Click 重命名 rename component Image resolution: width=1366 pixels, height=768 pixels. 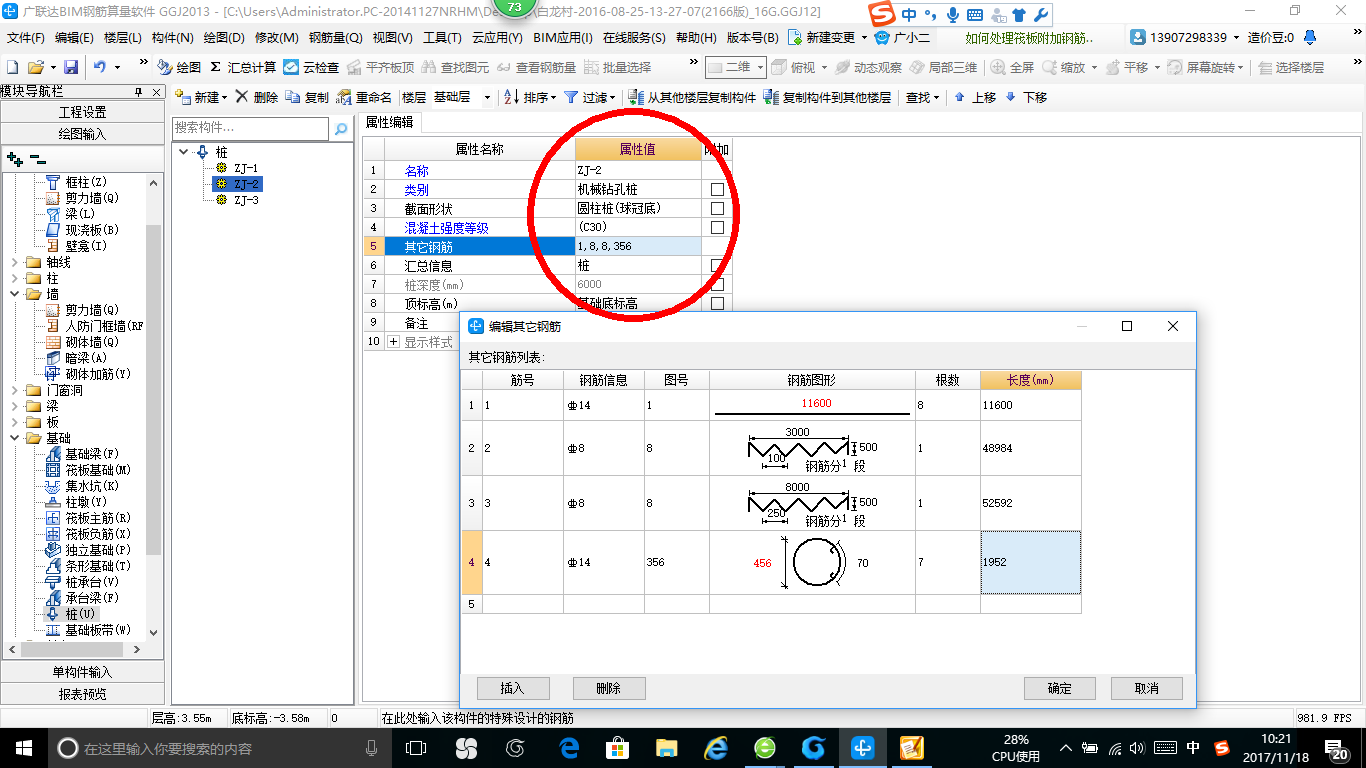(x=364, y=97)
